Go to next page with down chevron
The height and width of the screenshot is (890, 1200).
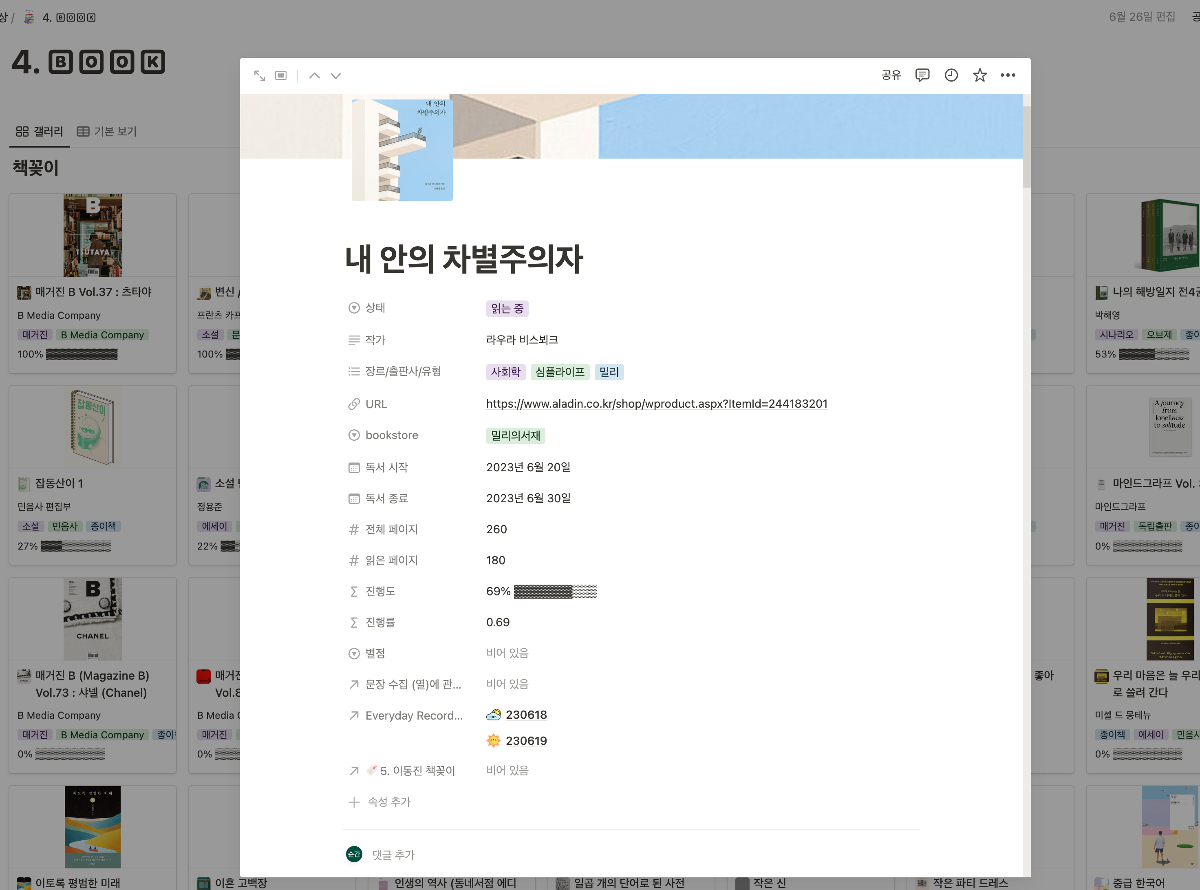pos(336,75)
